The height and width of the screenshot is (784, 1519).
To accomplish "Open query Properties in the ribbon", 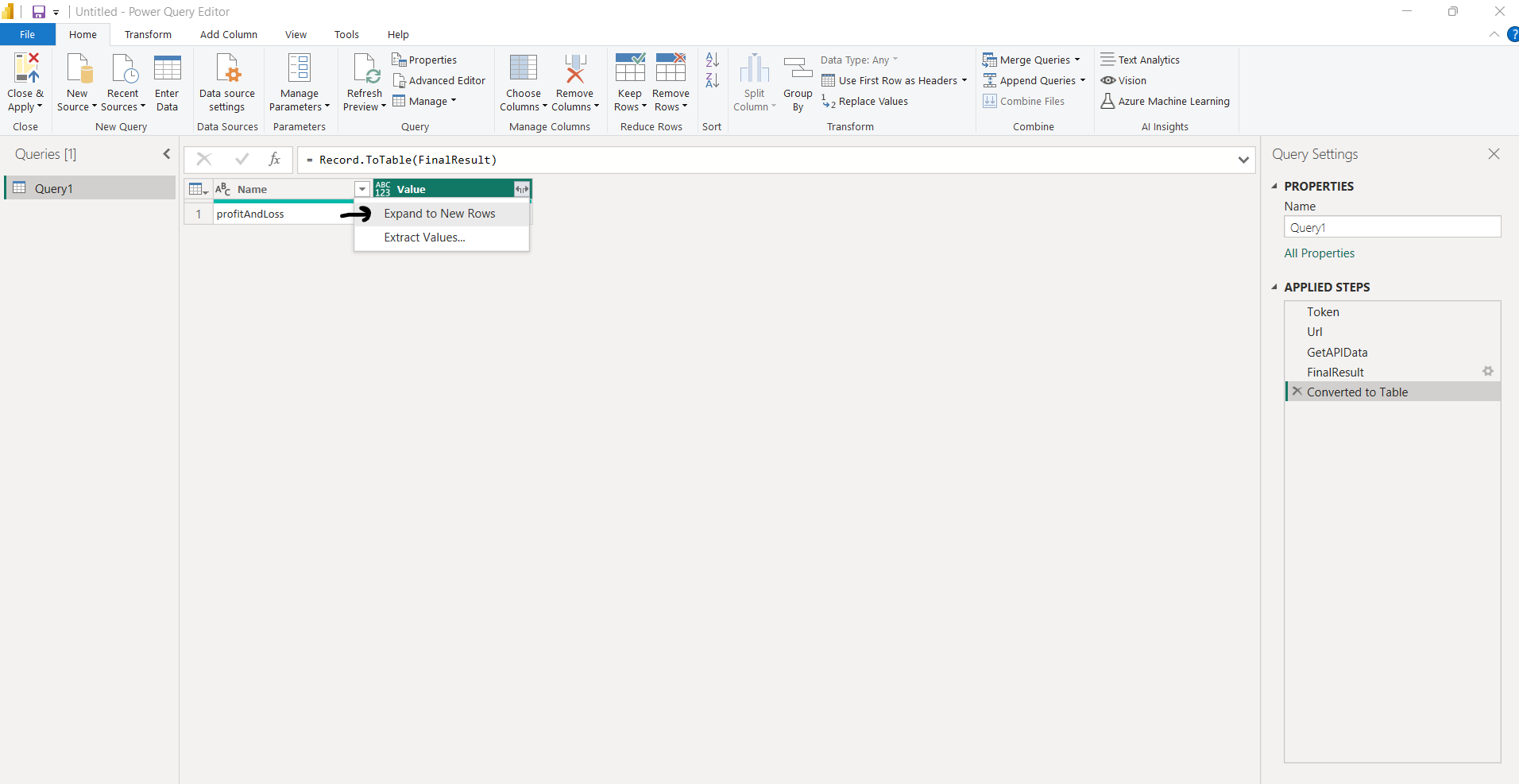I will [424, 60].
